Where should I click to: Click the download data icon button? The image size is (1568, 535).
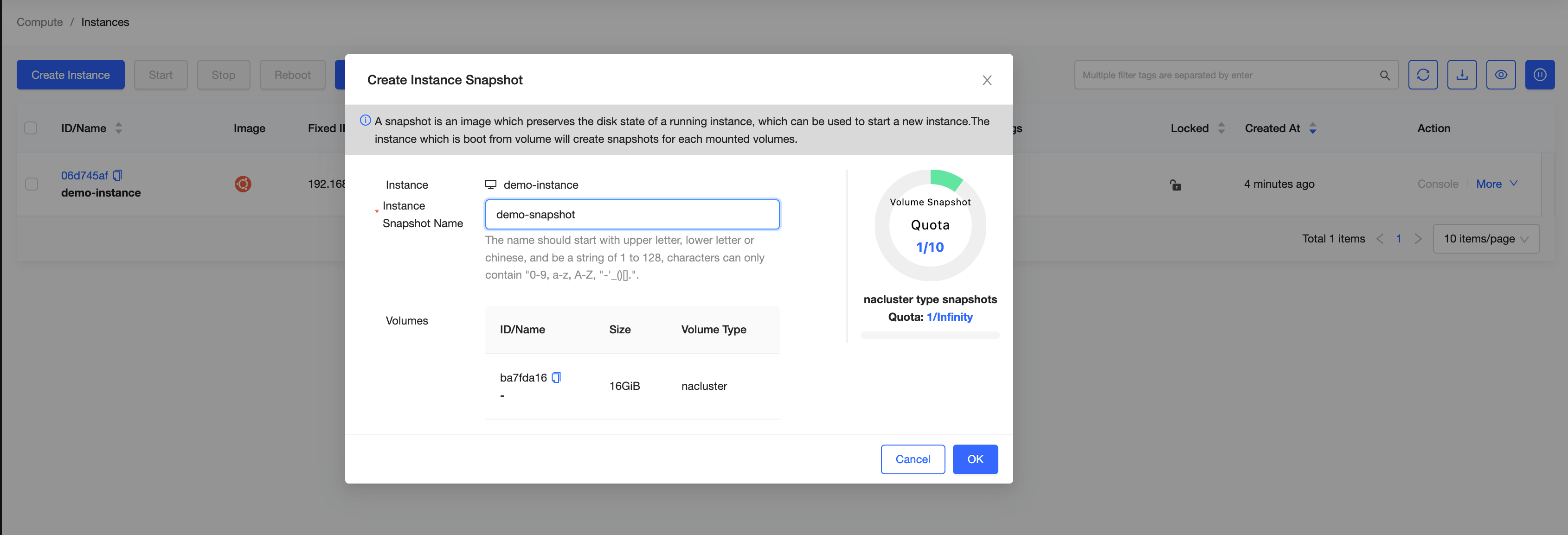pyautogui.click(x=1461, y=75)
